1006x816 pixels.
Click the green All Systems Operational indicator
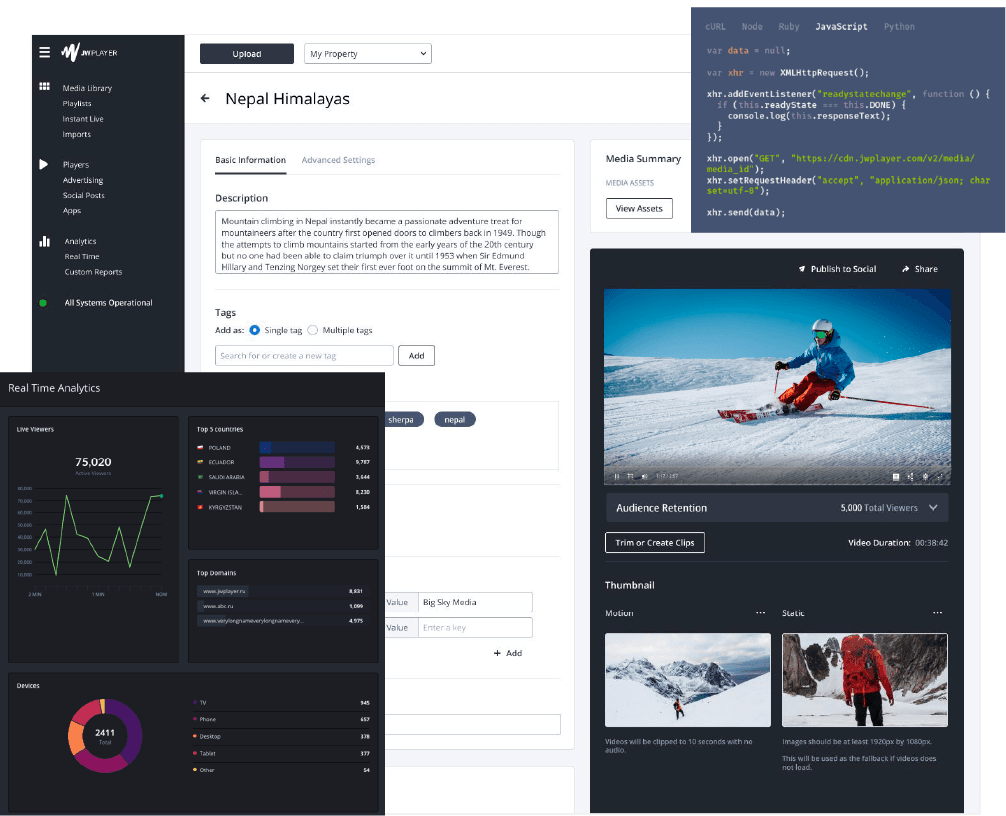click(x=43, y=303)
